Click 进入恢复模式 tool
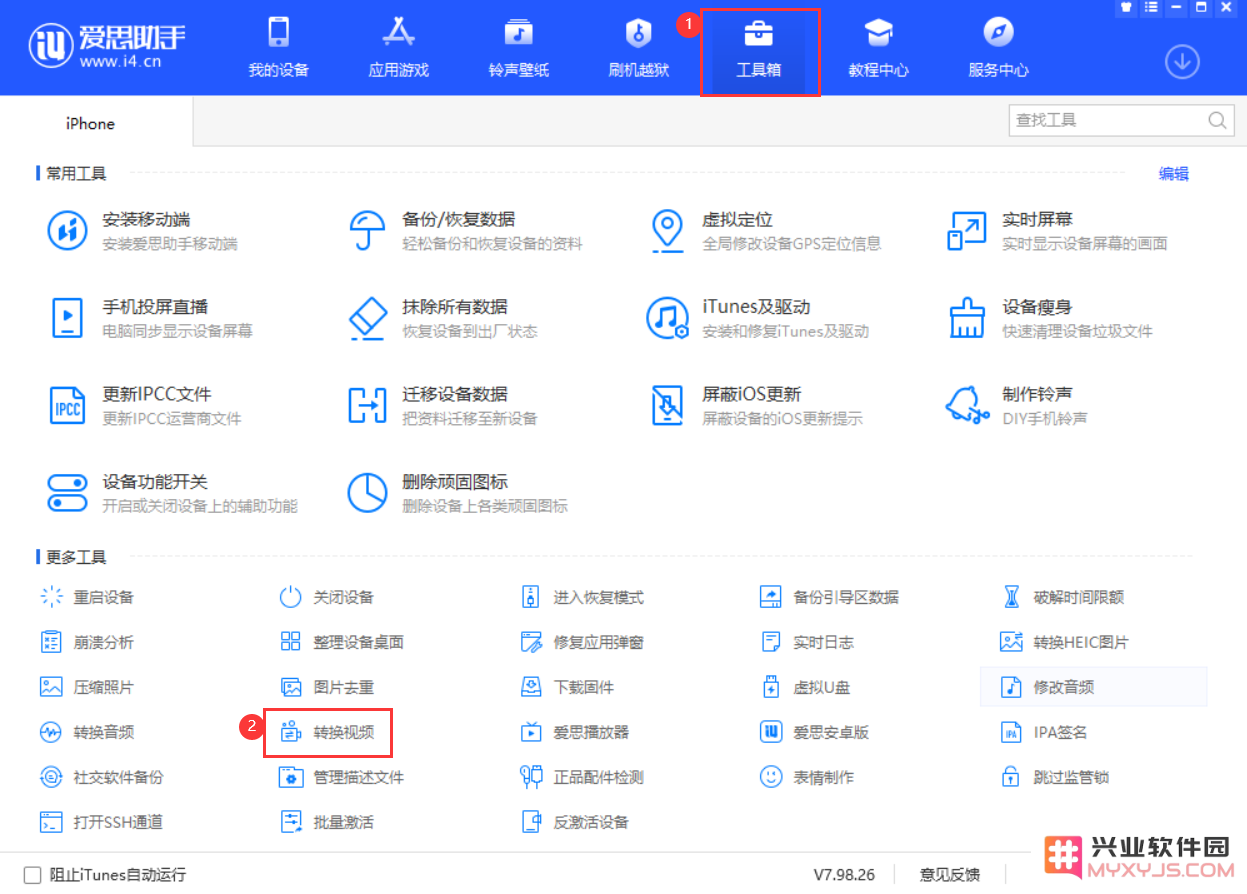 pos(582,597)
